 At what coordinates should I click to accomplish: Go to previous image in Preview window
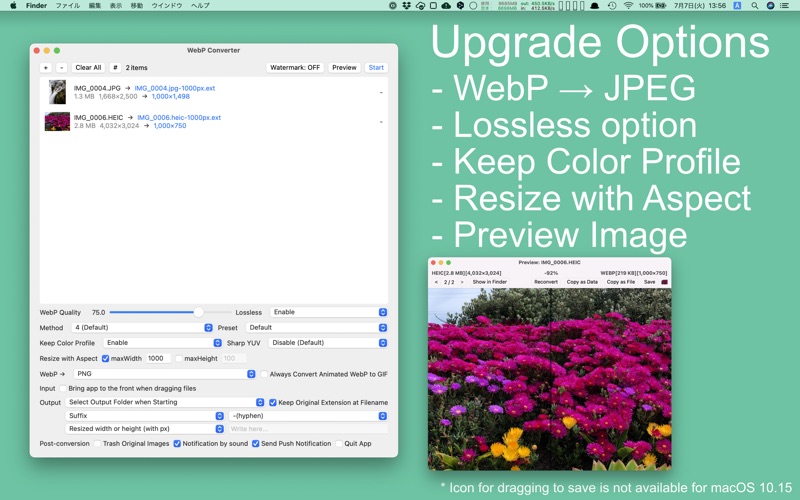coord(436,282)
